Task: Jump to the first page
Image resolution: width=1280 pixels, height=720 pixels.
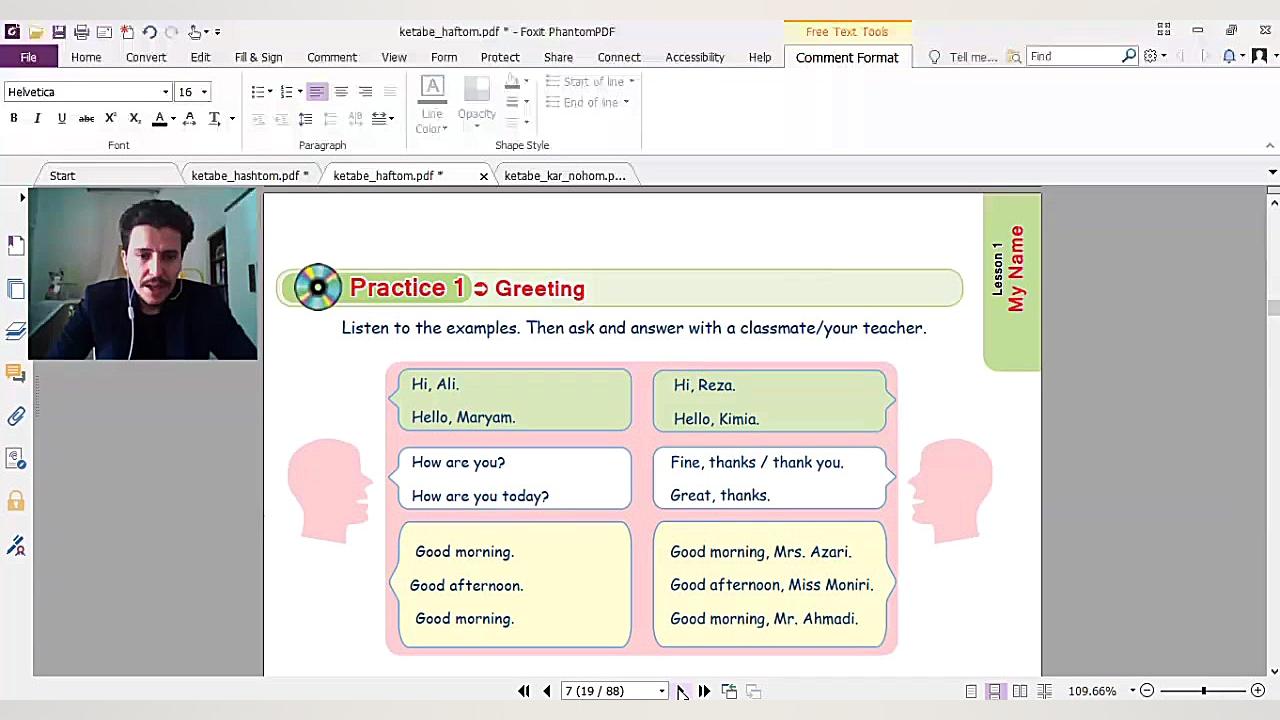Action: point(524,691)
